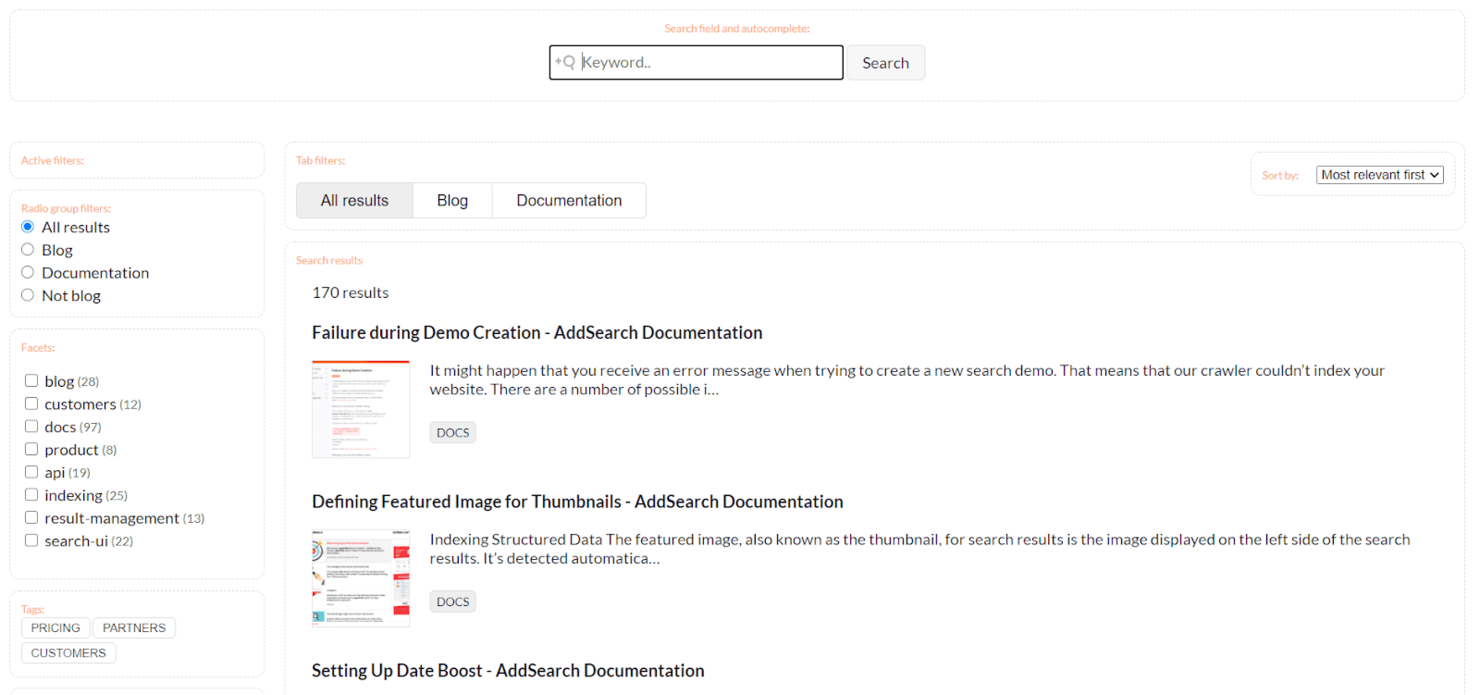The image size is (1480, 695).
Task: Select the Blog radio button
Action: [28, 250]
